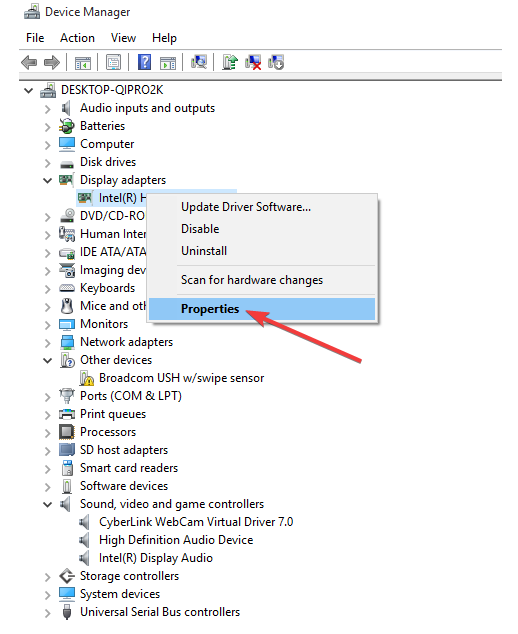Screen dimensions: 518x634
Task: Click the Disk drives category icon
Action: tap(67, 164)
